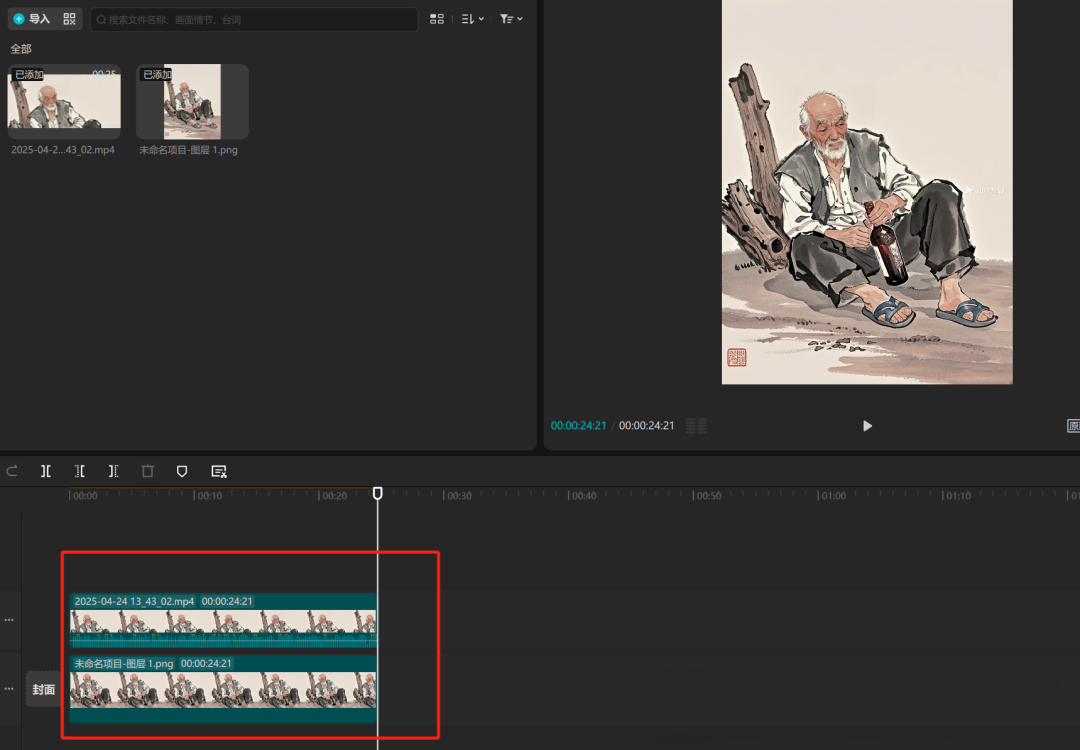Click the total duration timecode in white
1080x750 pixels.
[x=646, y=426]
